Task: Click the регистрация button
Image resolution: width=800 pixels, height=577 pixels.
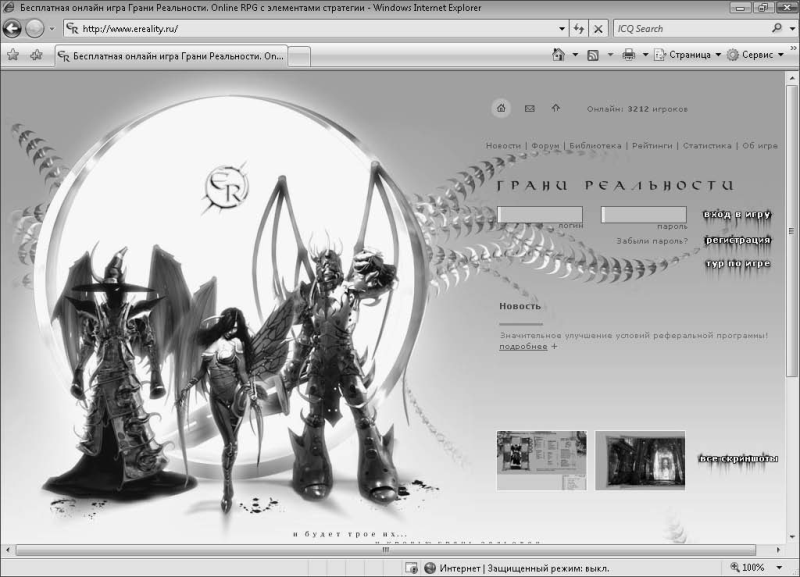Action: pyautogui.click(x=738, y=240)
